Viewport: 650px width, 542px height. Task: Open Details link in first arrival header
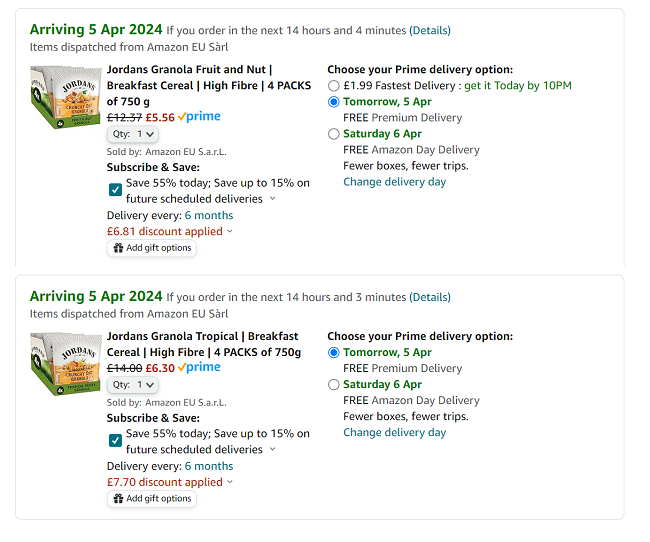point(430,30)
